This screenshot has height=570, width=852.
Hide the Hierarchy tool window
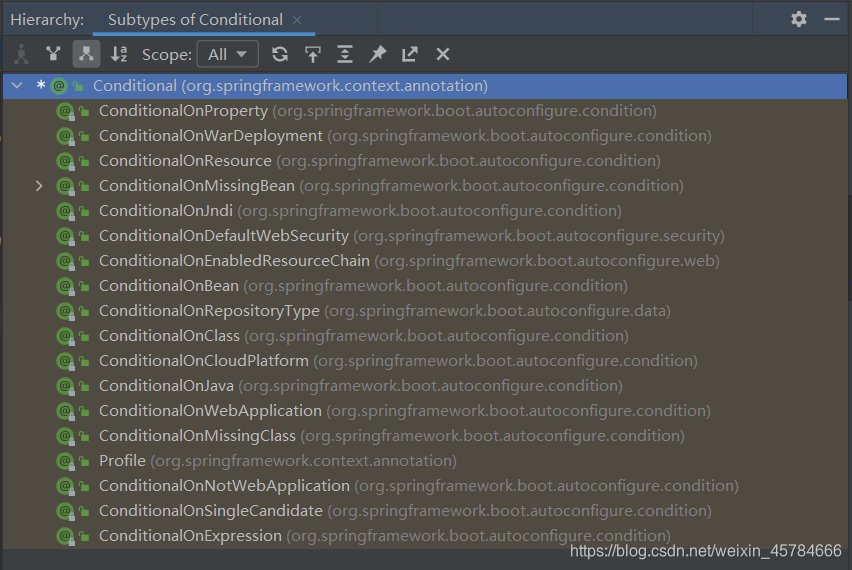[x=832, y=19]
